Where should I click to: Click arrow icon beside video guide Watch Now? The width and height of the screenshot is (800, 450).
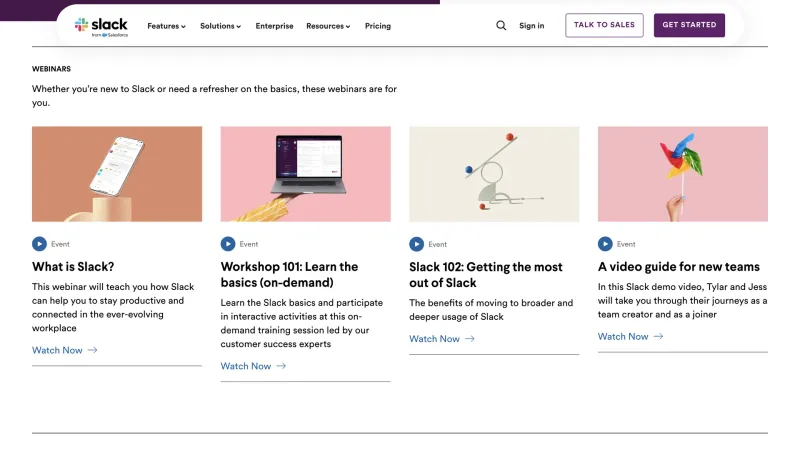(658, 336)
